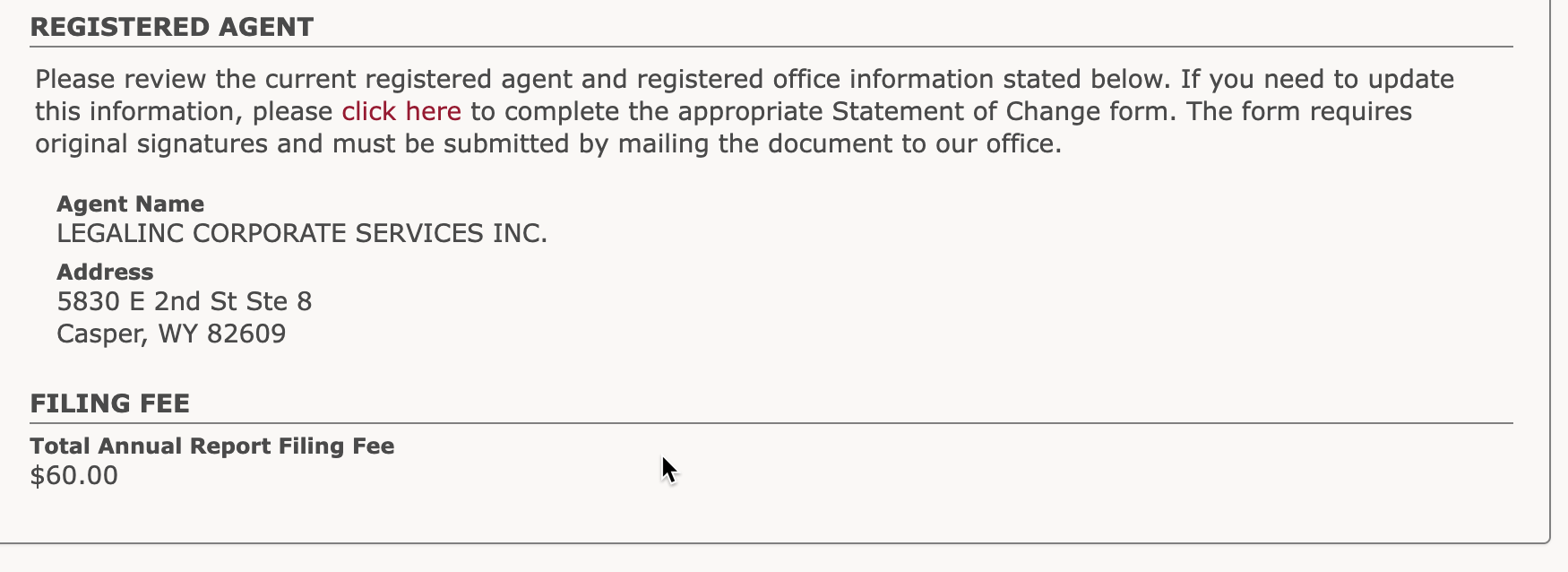Click the street line "5830 E 2nd St Ste 8"

[x=184, y=301]
